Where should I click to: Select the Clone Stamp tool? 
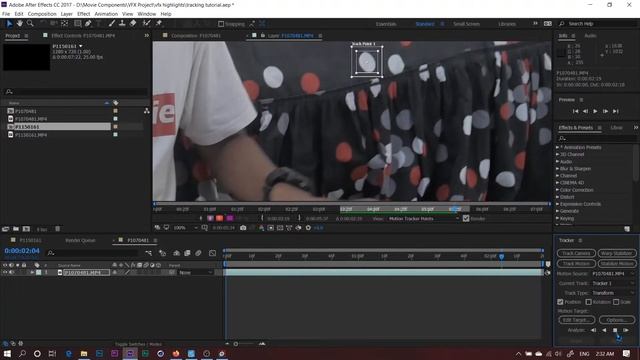point(122,24)
